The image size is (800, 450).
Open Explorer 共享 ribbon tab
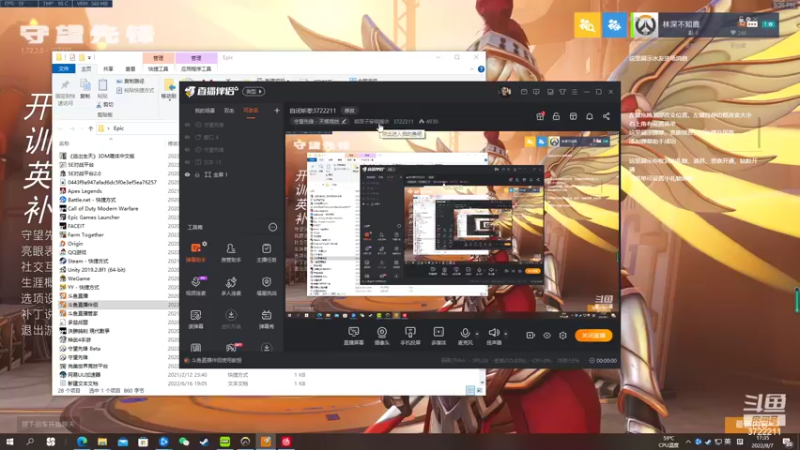pos(108,68)
